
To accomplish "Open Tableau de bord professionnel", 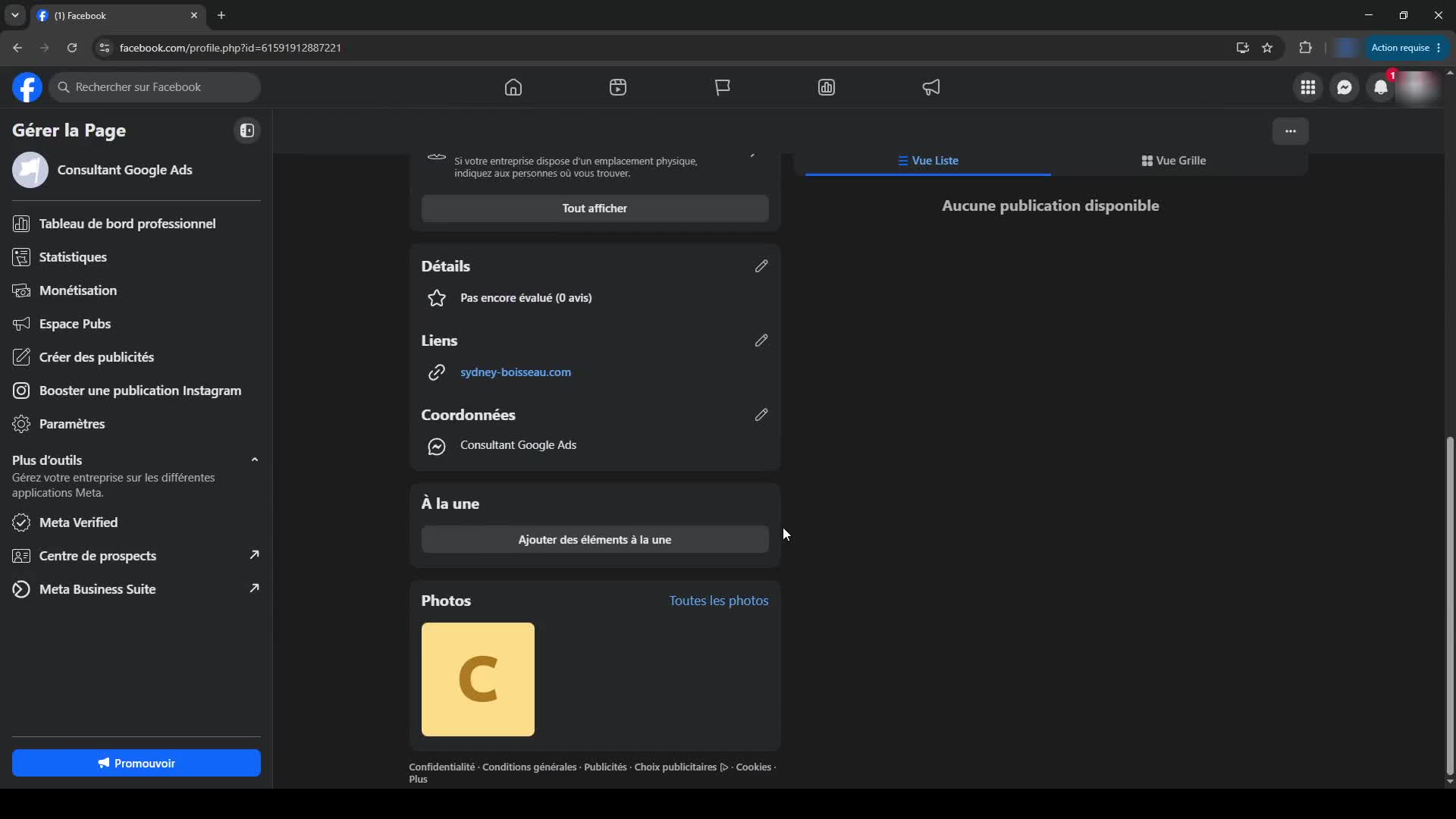I will tap(136, 224).
